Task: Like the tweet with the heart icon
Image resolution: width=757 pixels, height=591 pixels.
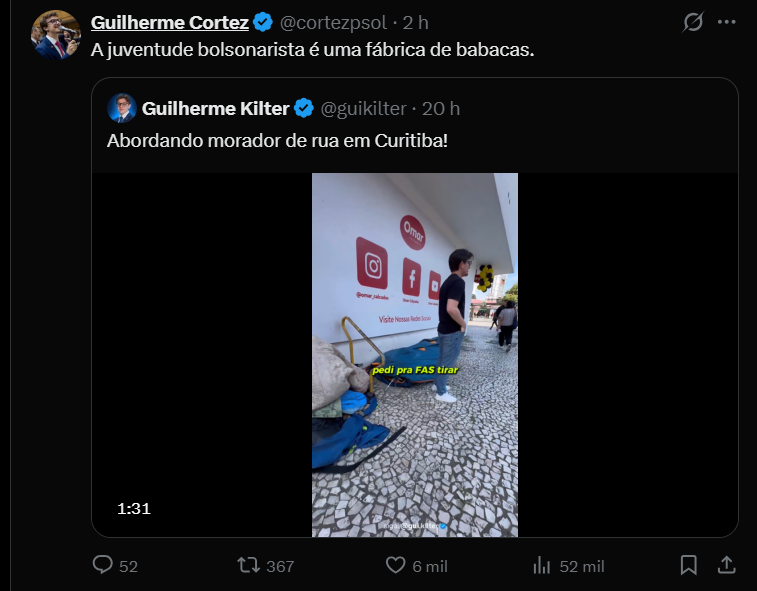Action: click(x=396, y=565)
